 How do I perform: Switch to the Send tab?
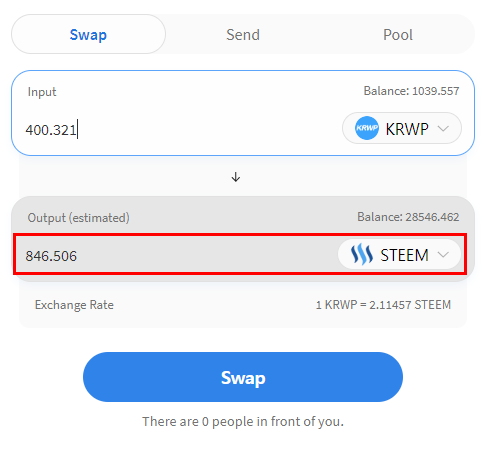coord(243,35)
